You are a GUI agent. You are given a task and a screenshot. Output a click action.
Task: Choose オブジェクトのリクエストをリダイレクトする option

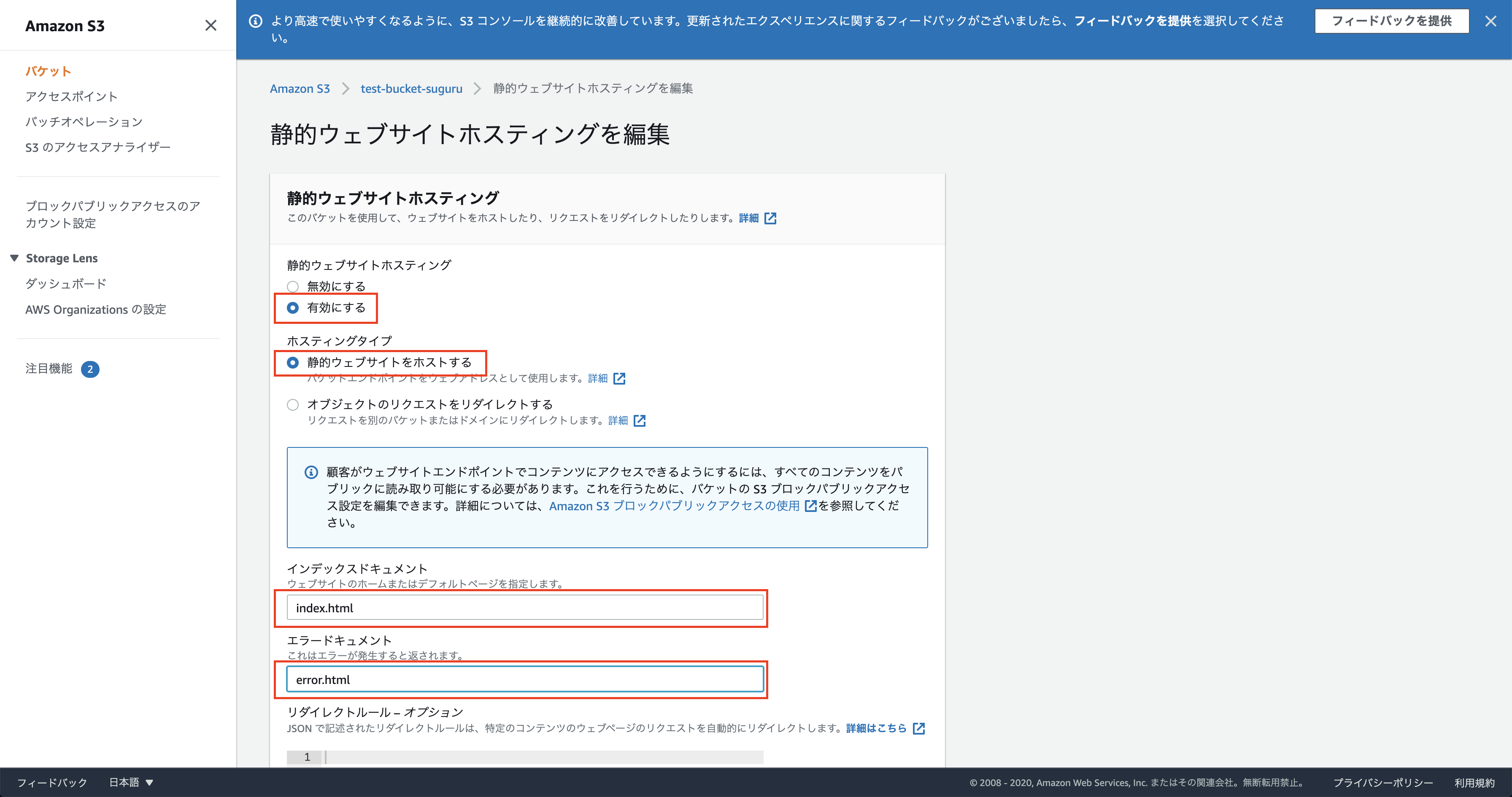click(x=293, y=404)
